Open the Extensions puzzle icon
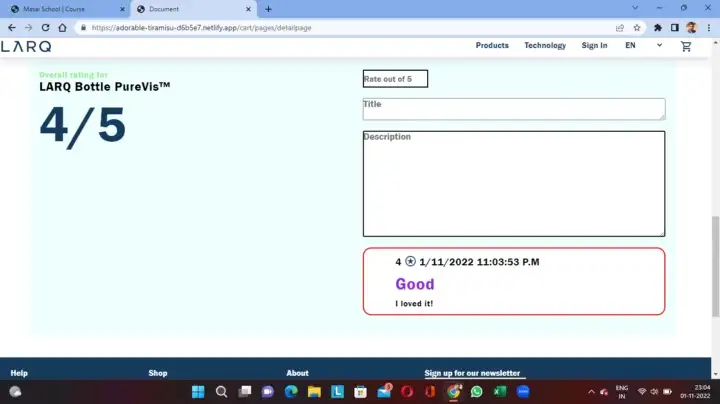The image size is (720, 404). click(658, 28)
